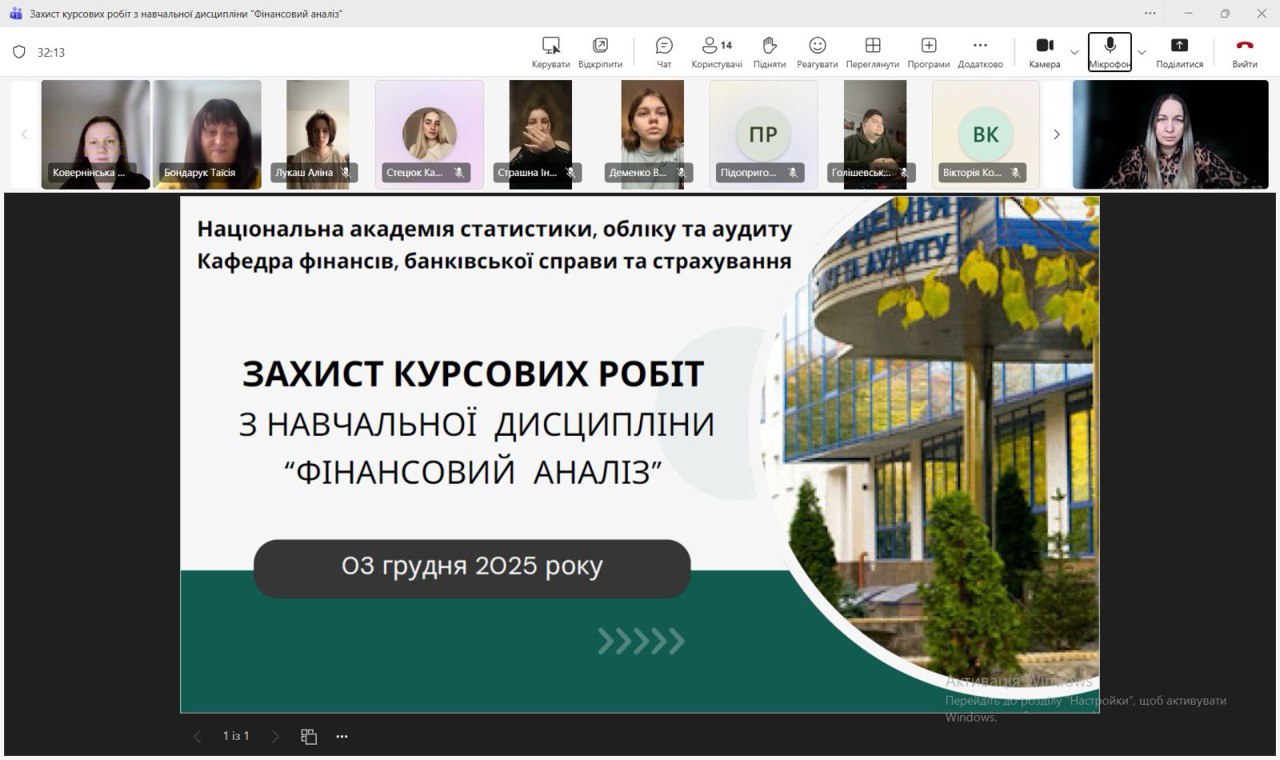Raise hand with the Підняти icon
1280x760 pixels.
[x=769, y=51]
